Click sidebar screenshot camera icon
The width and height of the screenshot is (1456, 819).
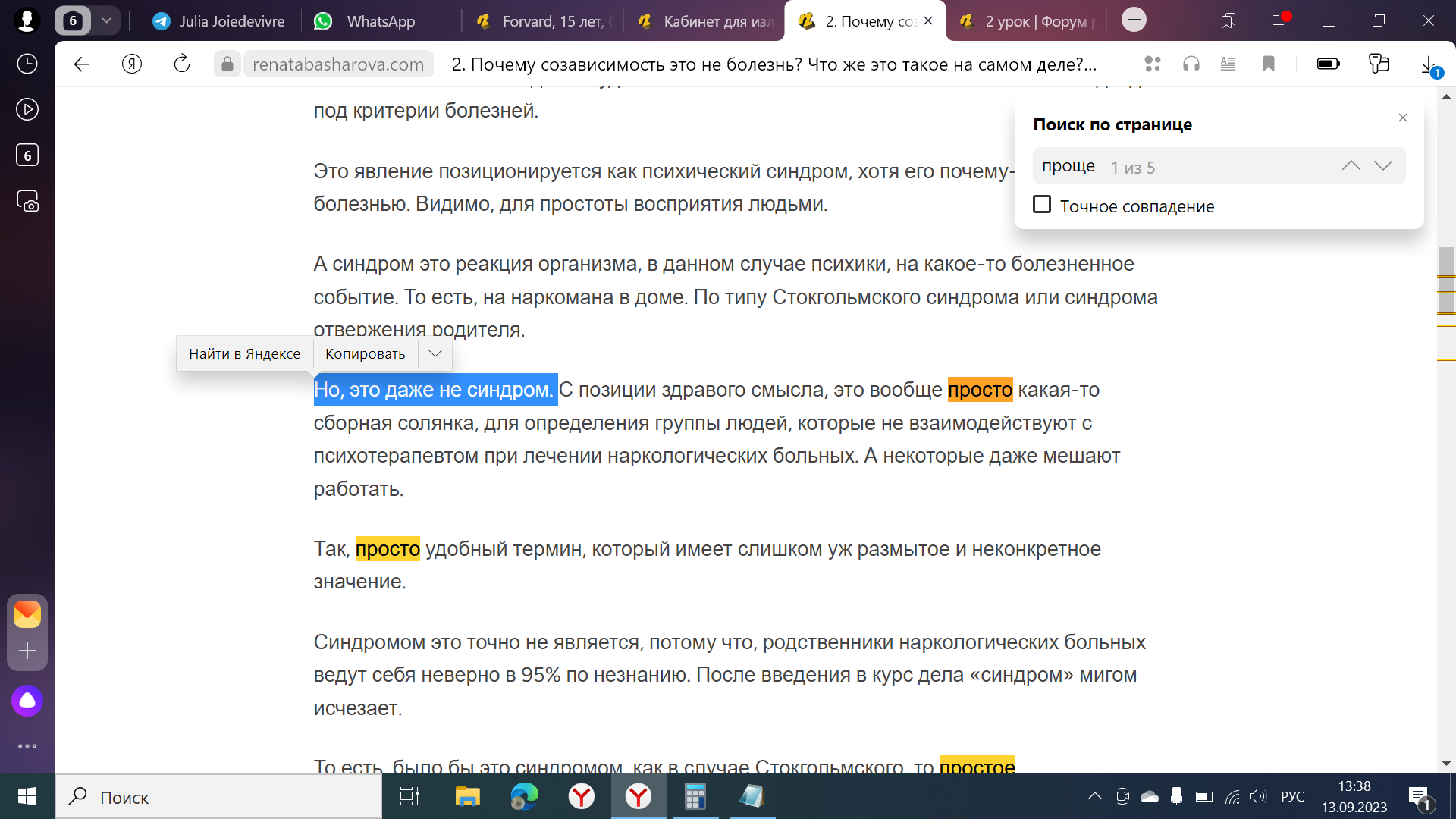(27, 201)
